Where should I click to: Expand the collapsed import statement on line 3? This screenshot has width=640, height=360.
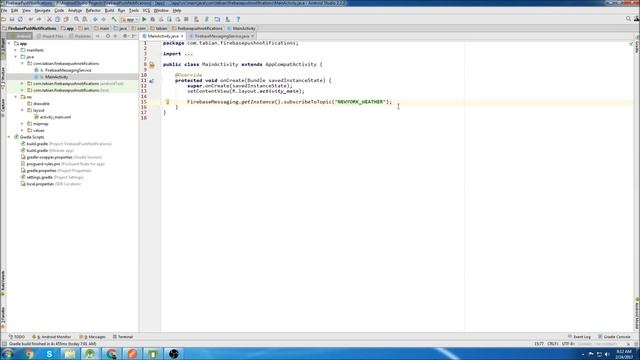[188, 54]
